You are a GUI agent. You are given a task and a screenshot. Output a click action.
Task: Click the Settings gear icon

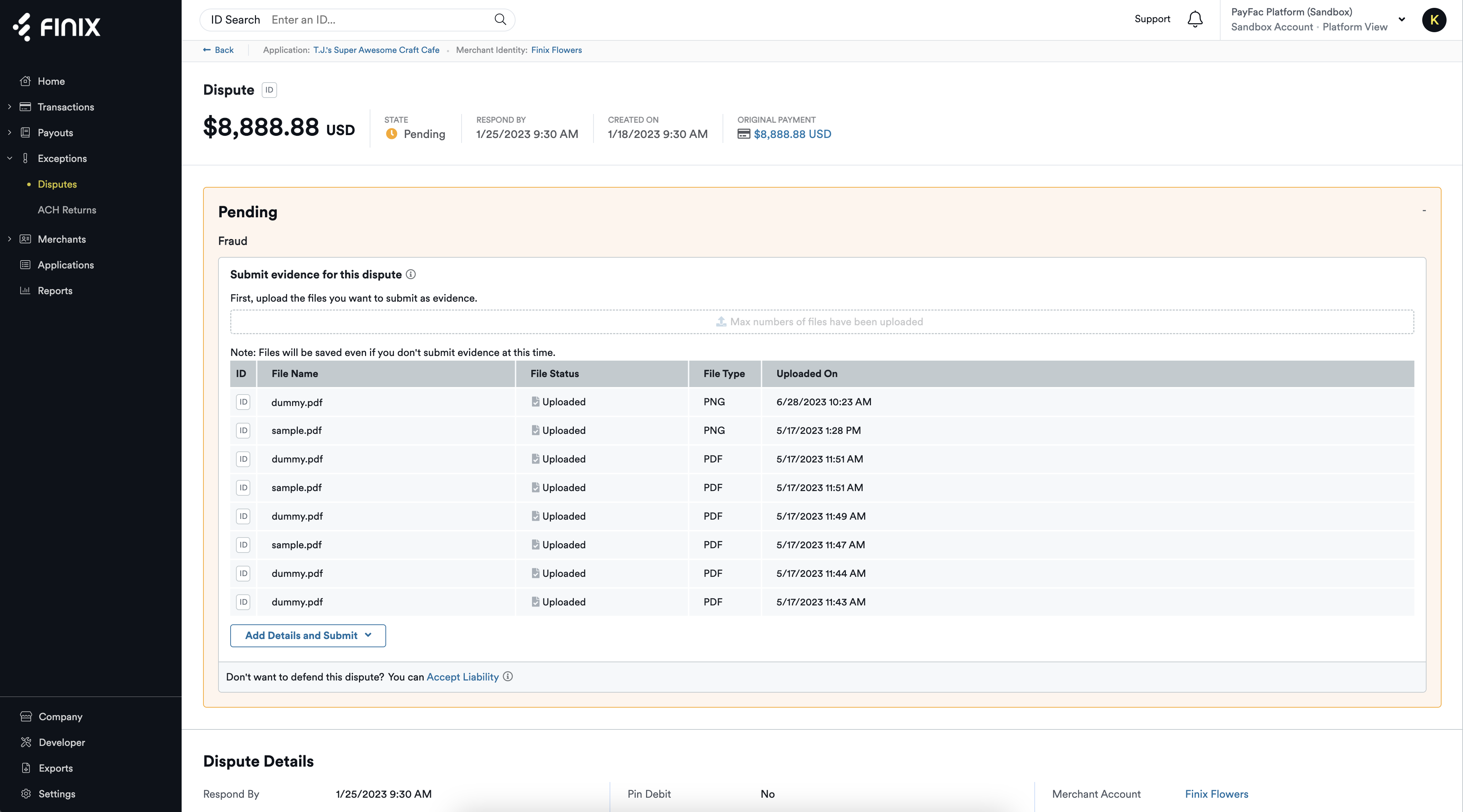25,793
